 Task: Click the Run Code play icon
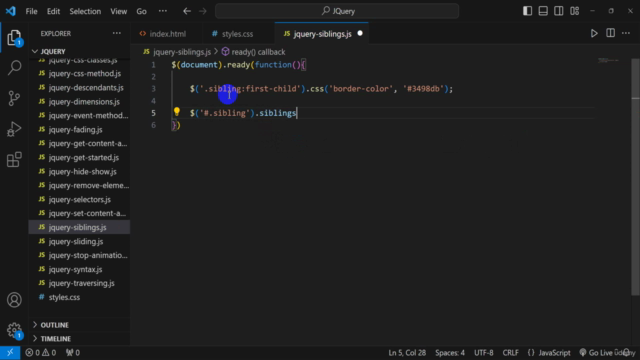point(594,33)
